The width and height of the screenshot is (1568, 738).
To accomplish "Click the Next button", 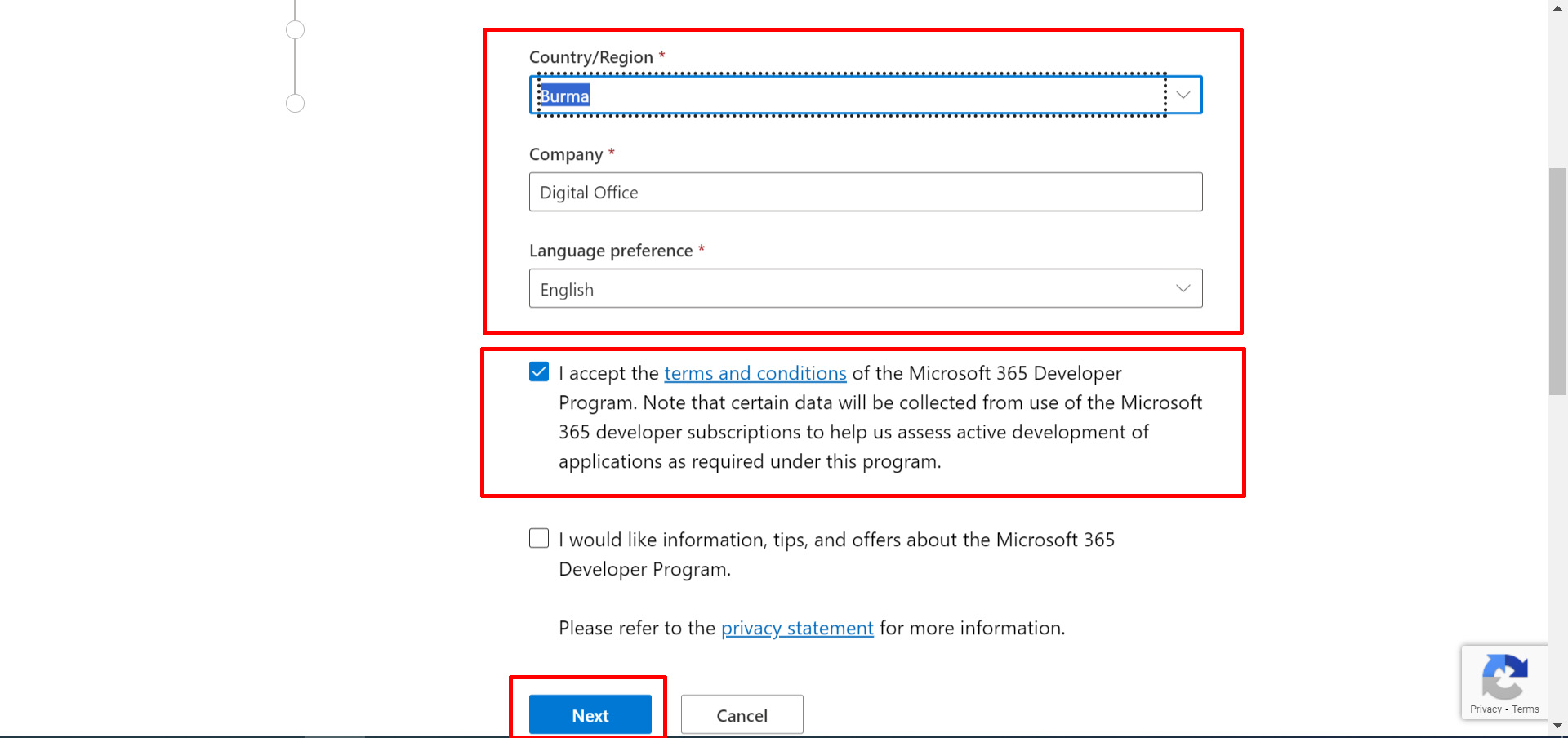I will [590, 715].
